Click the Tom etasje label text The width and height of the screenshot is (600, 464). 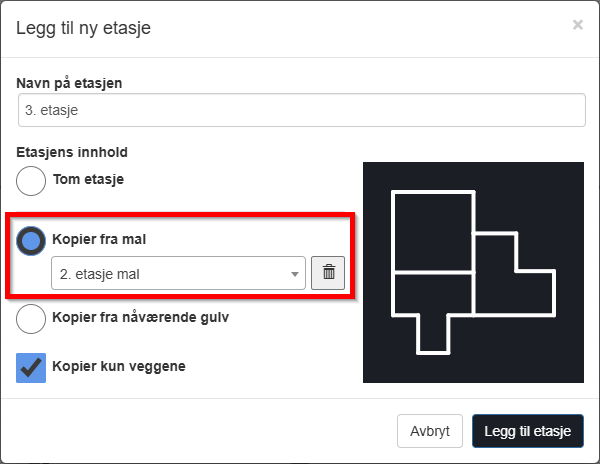click(x=87, y=180)
